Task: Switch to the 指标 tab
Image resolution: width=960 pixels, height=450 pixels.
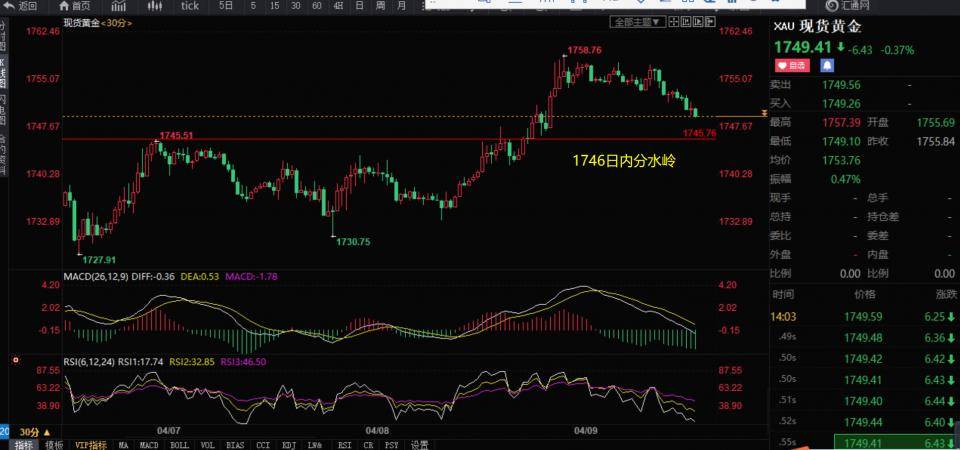Action: point(23,444)
